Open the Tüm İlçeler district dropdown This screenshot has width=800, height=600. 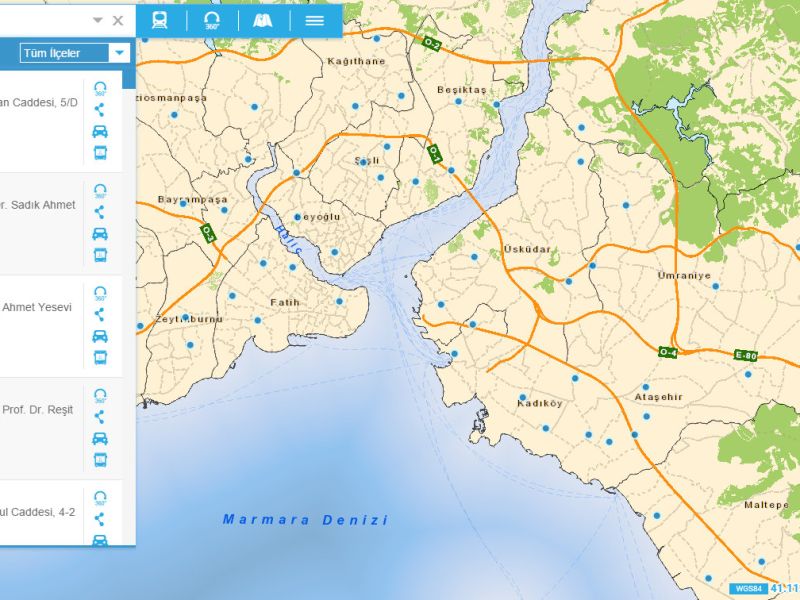coord(76,53)
